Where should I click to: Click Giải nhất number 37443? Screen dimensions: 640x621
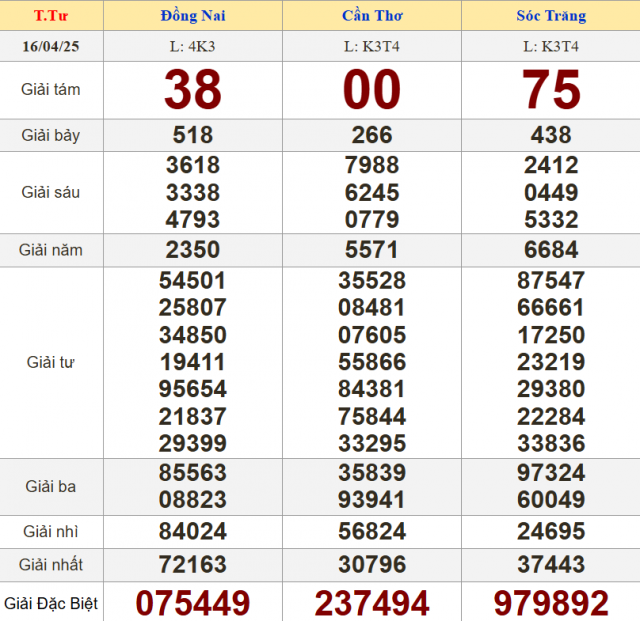[x=551, y=565]
